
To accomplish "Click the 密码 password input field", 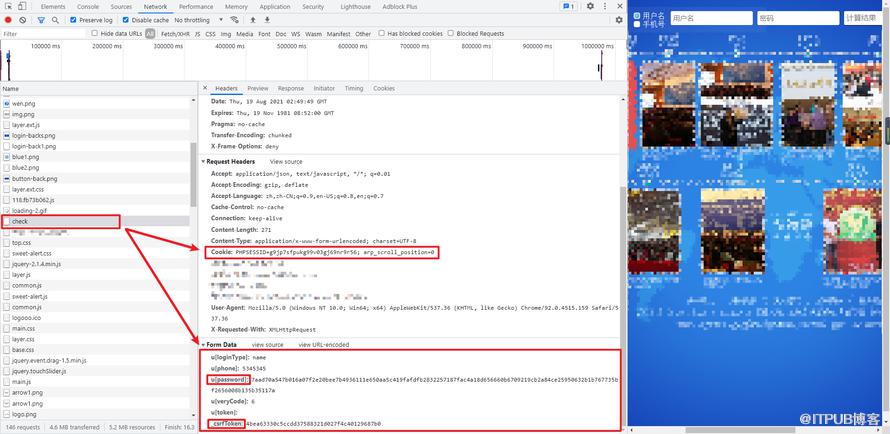I will coord(798,18).
